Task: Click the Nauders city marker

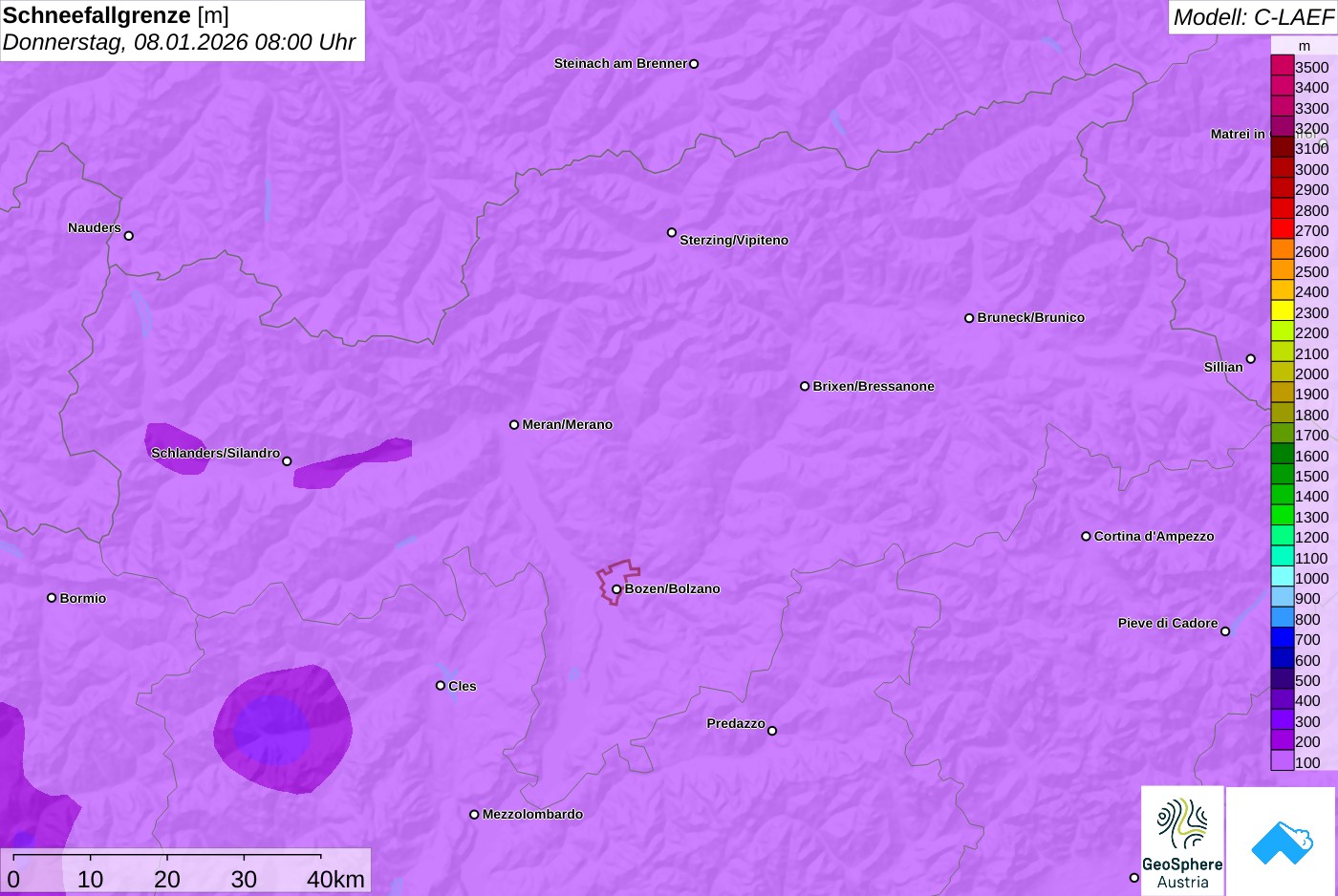Action: pyautogui.click(x=129, y=236)
